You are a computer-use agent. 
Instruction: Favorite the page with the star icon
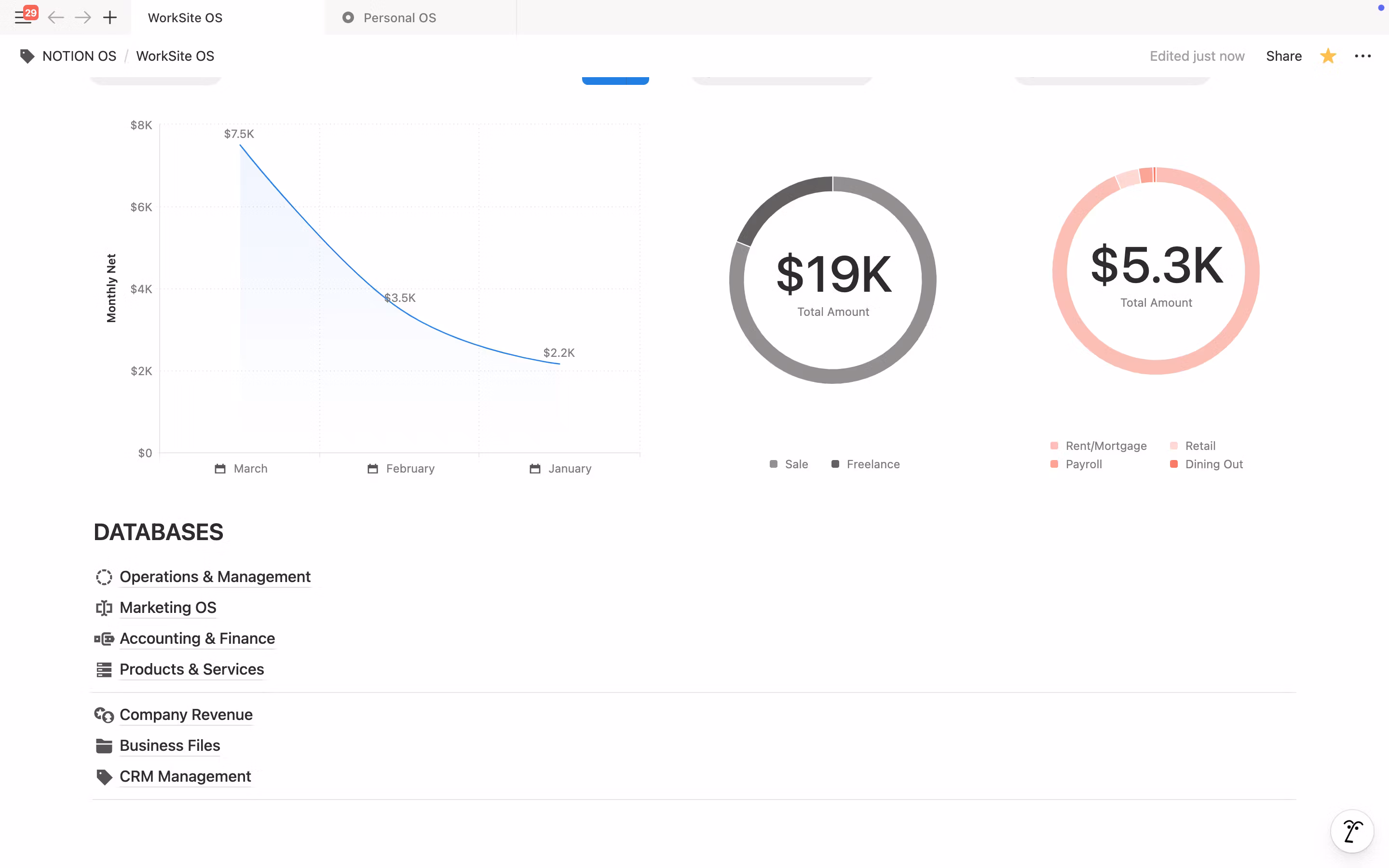tap(1328, 56)
